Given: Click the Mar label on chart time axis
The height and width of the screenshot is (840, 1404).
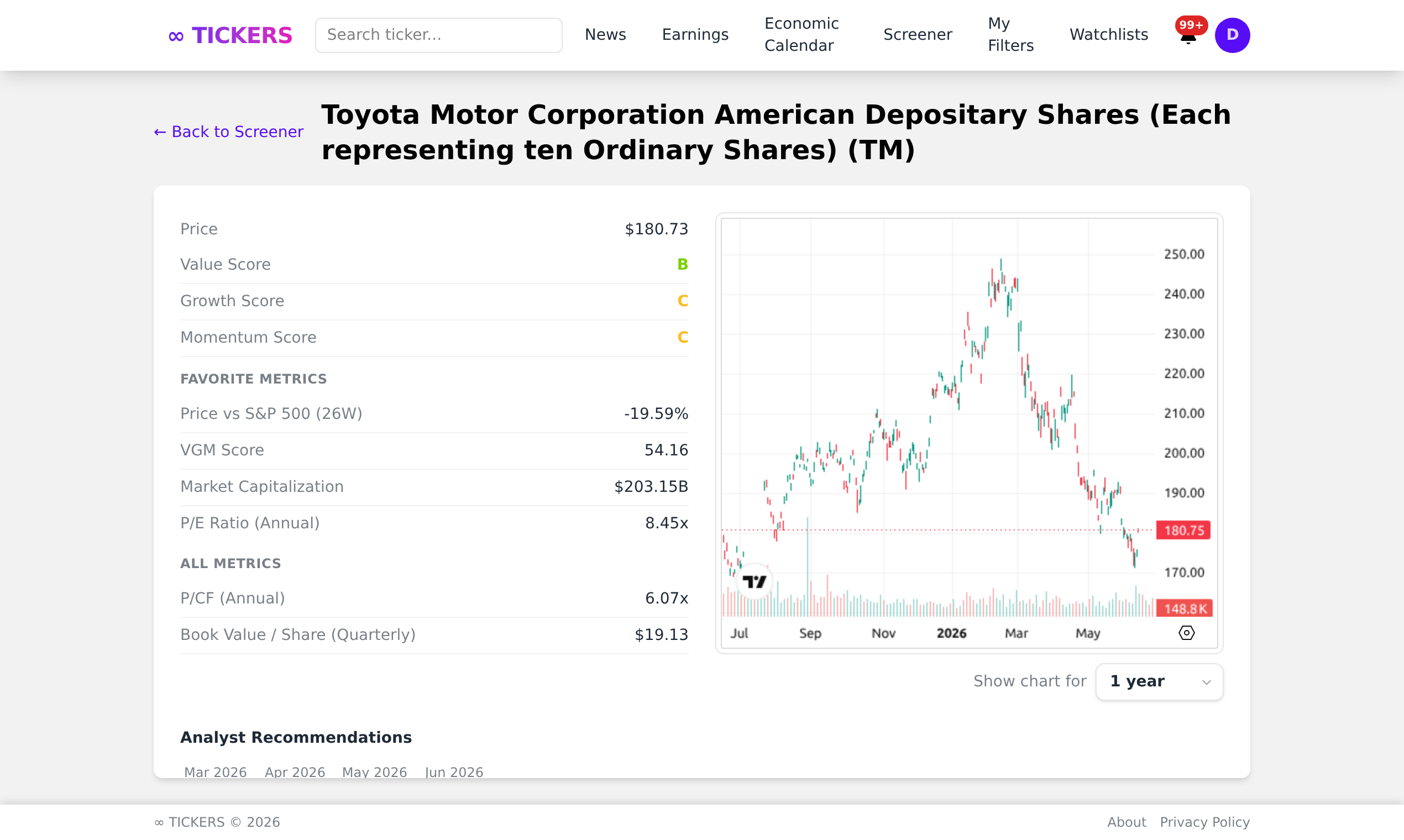Looking at the screenshot, I should [1016, 633].
